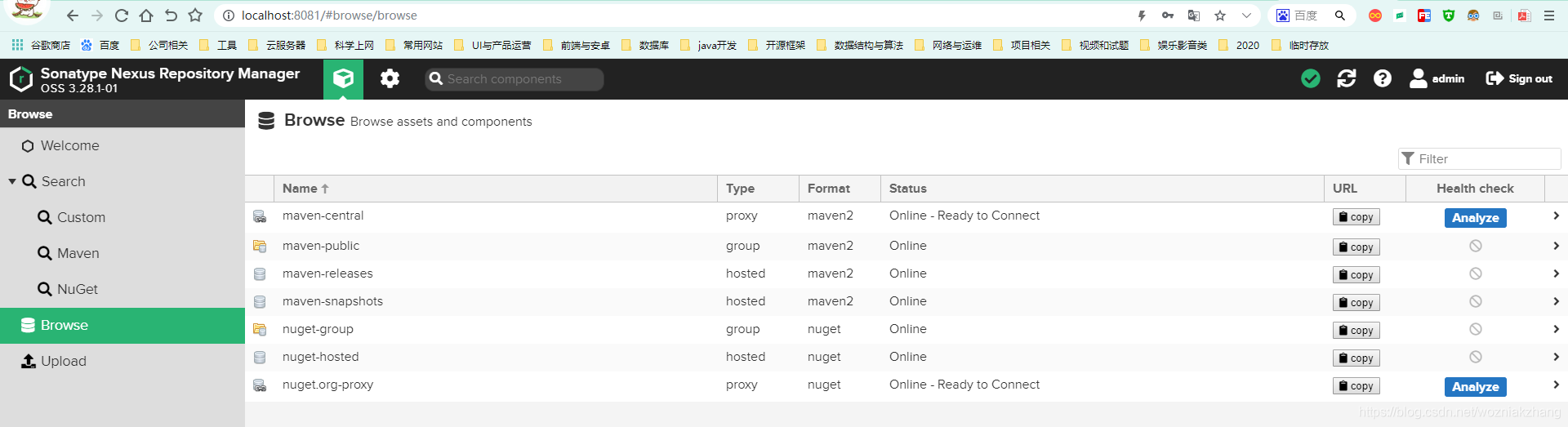This screenshot has width=1568, height=427.
Task: Open the Nexus help question mark icon
Action: [x=1383, y=78]
